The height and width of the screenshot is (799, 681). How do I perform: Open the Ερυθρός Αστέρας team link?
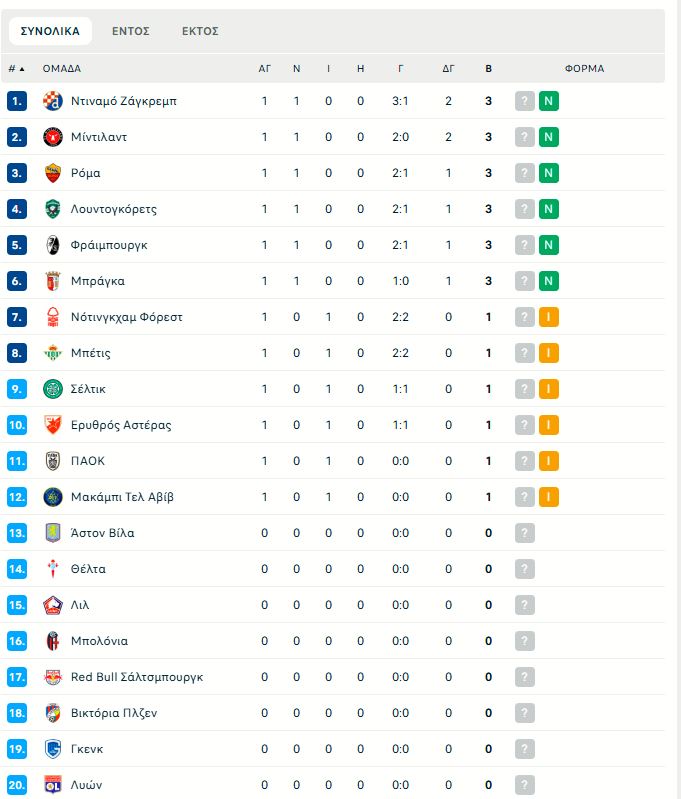click(x=121, y=425)
